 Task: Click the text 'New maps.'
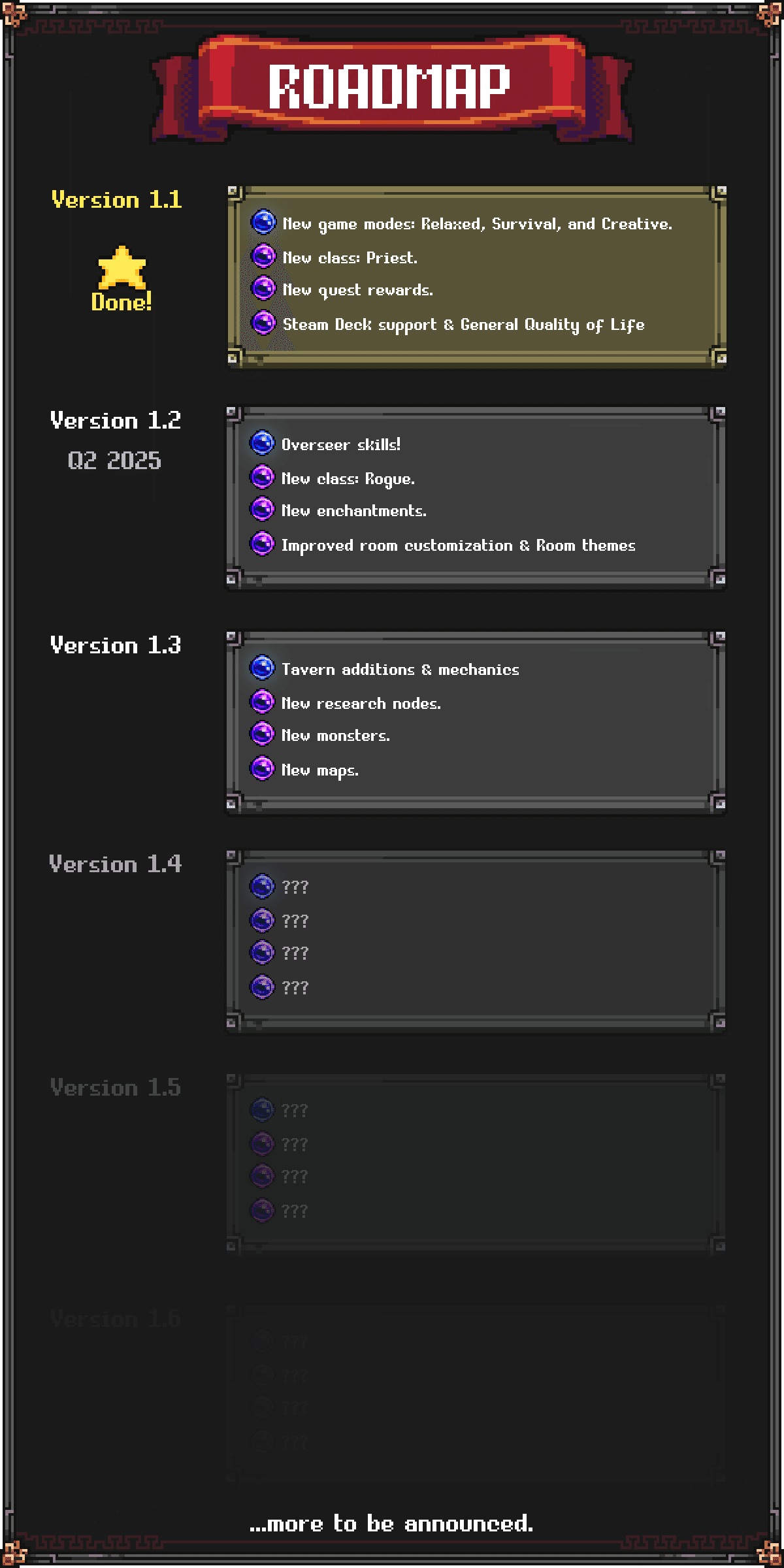(320, 771)
